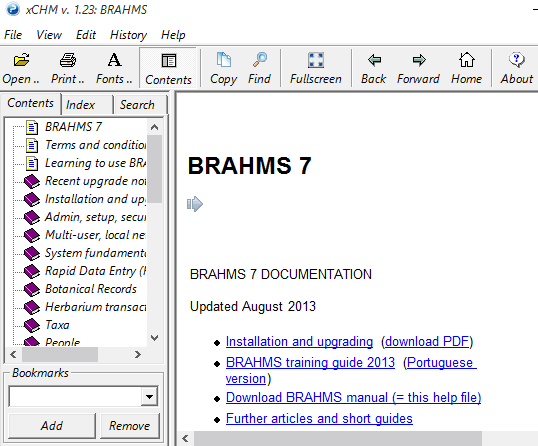The width and height of the screenshot is (538, 446).
Task: Click Recent upgrade notes book icon
Action: click(x=32, y=181)
